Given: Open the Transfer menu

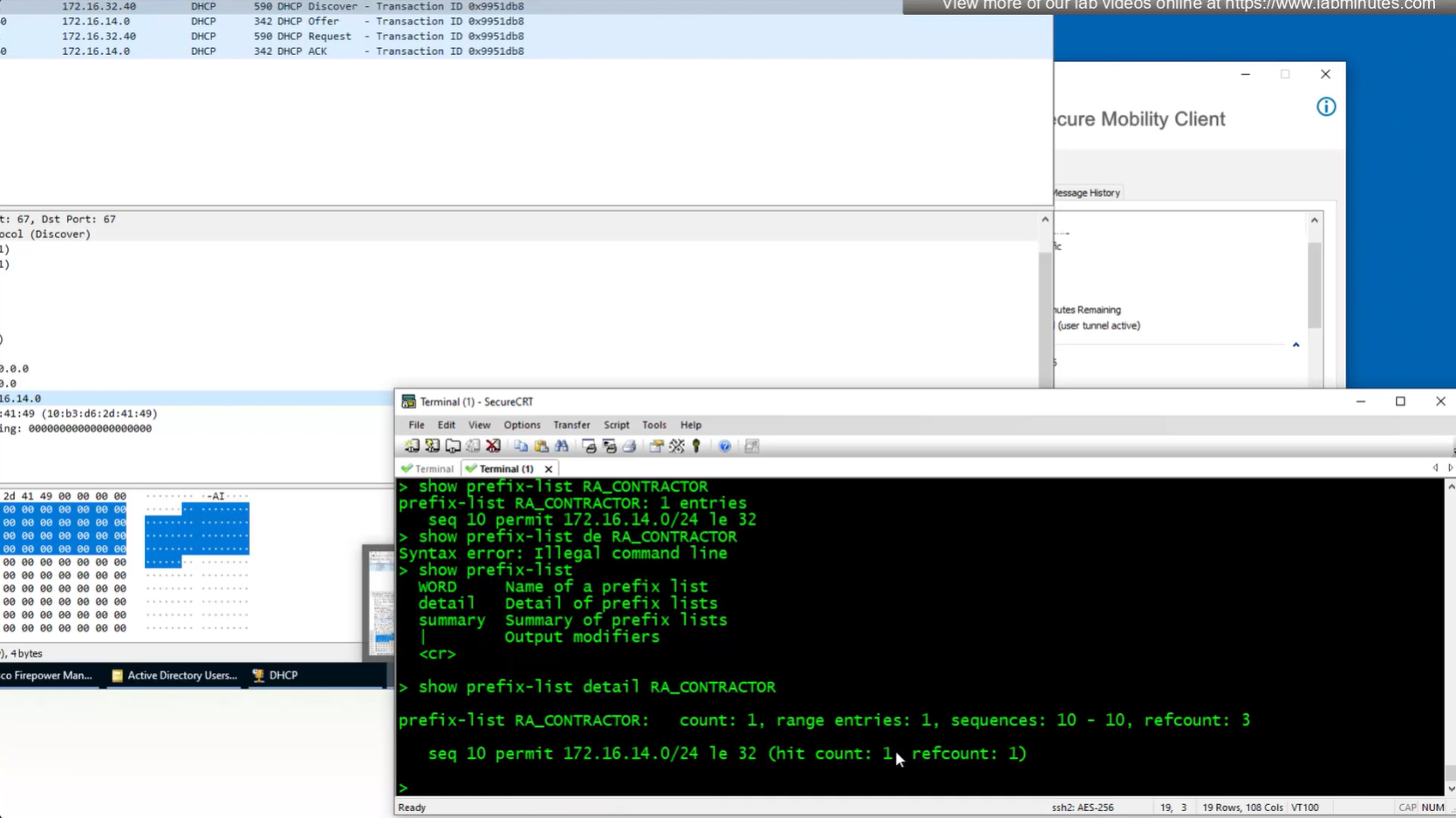Looking at the screenshot, I should 571,425.
